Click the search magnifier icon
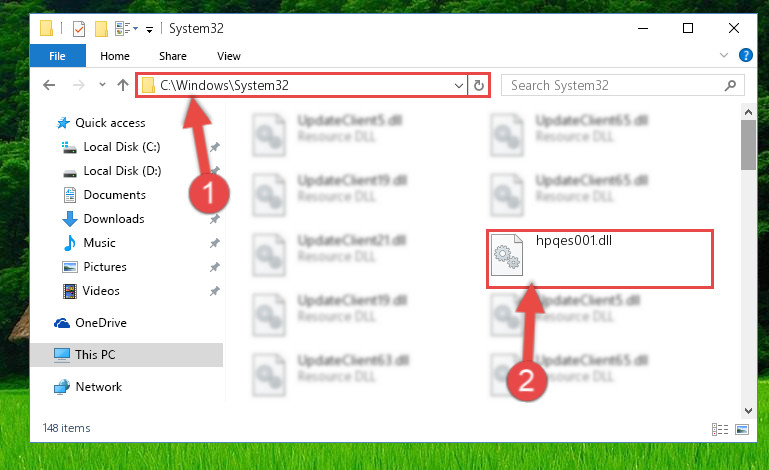Image resolution: width=769 pixels, height=470 pixels. pyautogui.click(x=730, y=85)
